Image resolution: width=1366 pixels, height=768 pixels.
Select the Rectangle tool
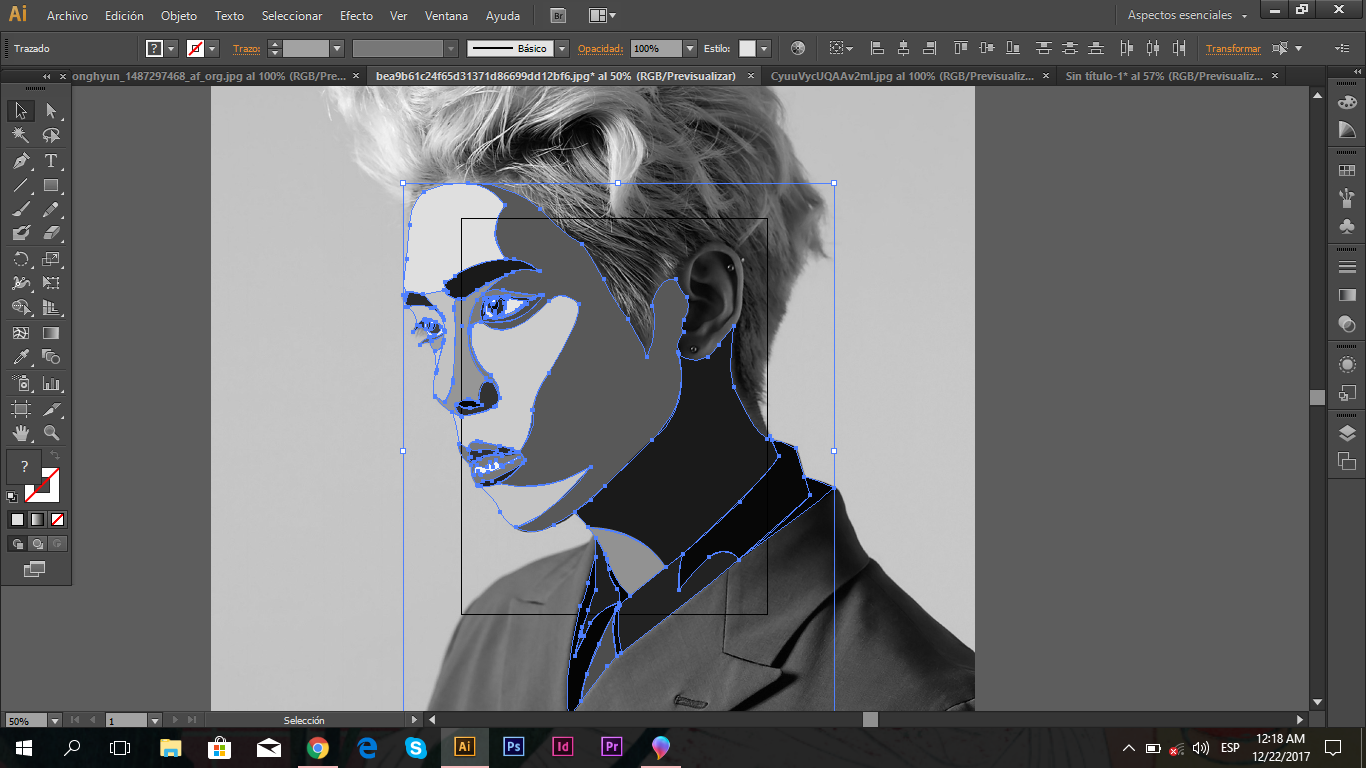(x=51, y=185)
